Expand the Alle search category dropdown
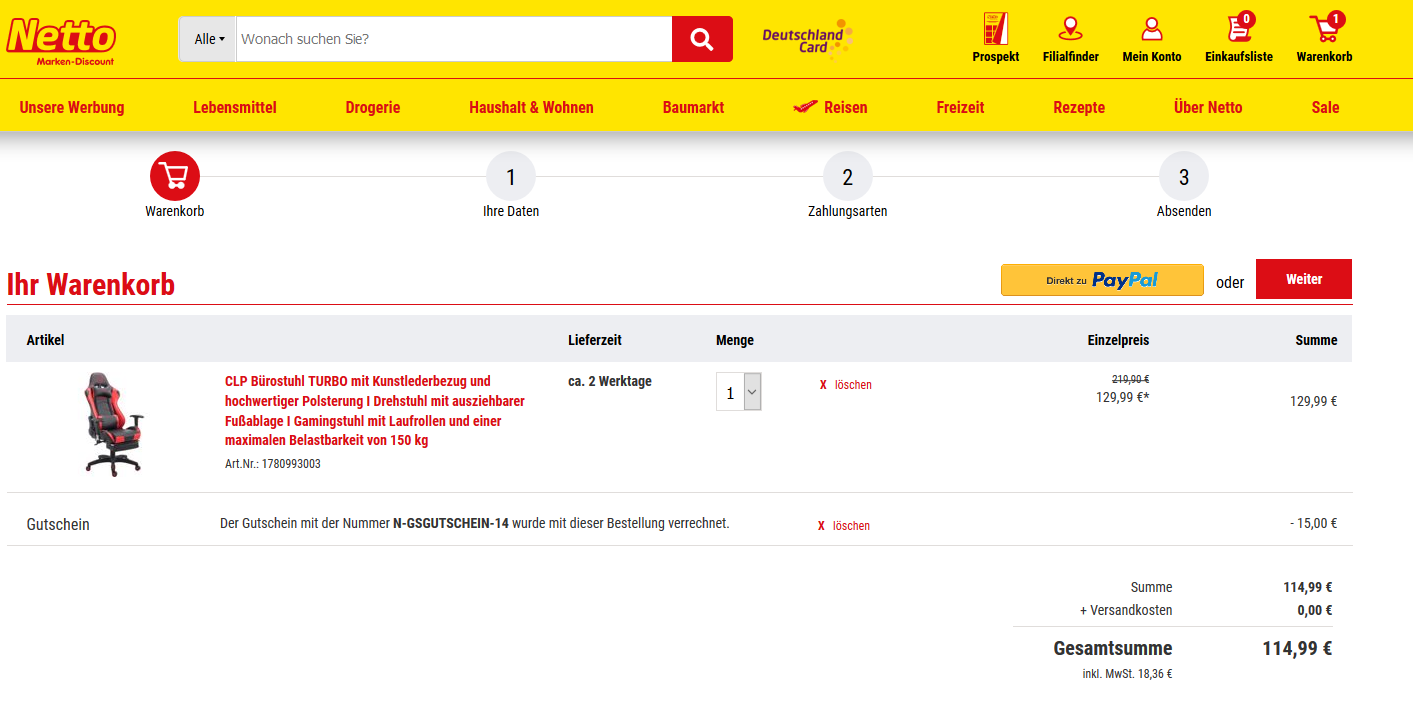1413x701 pixels. pyautogui.click(x=208, y=39)
